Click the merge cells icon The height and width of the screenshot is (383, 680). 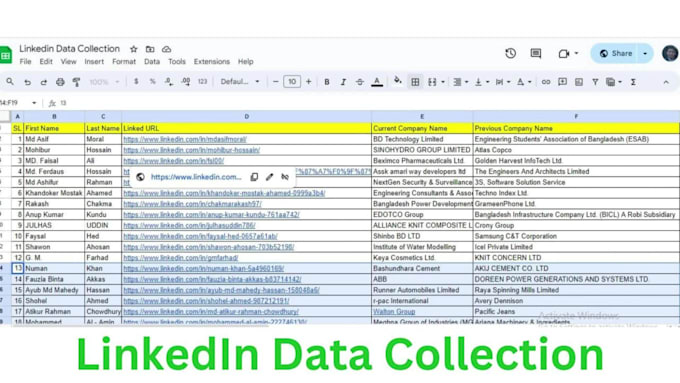[x=432, y=82]
